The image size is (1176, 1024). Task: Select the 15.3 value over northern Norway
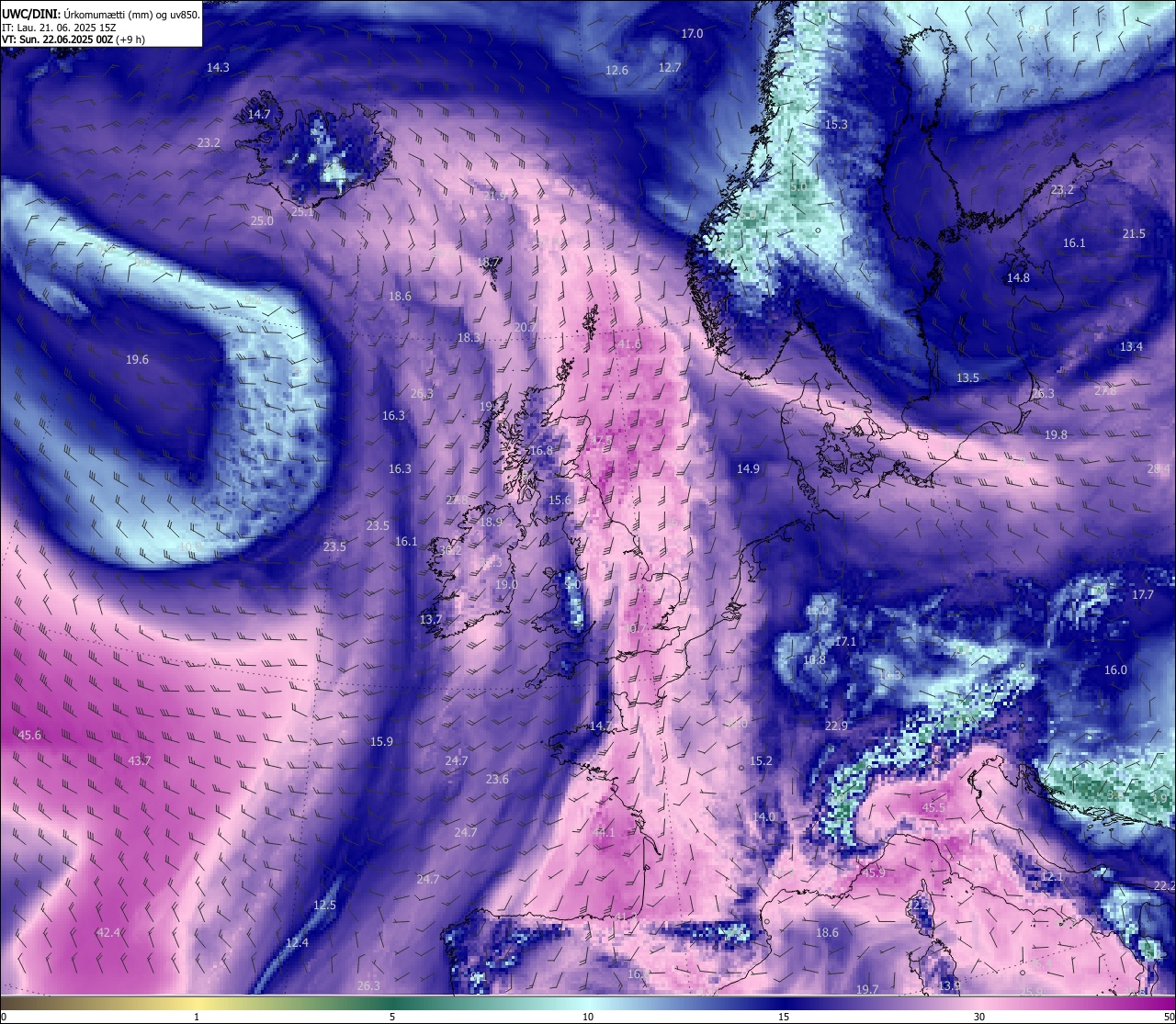click(x=836, y=124)
